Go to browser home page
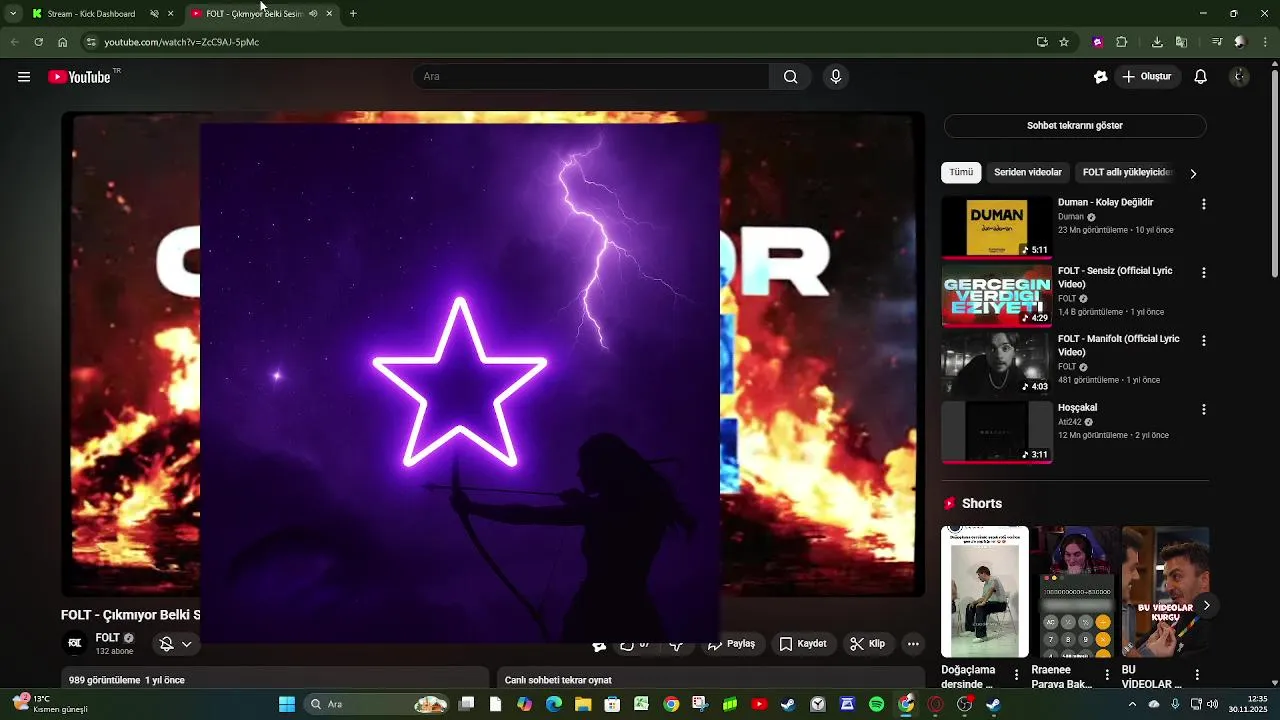Viewport: 1280px width, 720px height. [62, 42]
